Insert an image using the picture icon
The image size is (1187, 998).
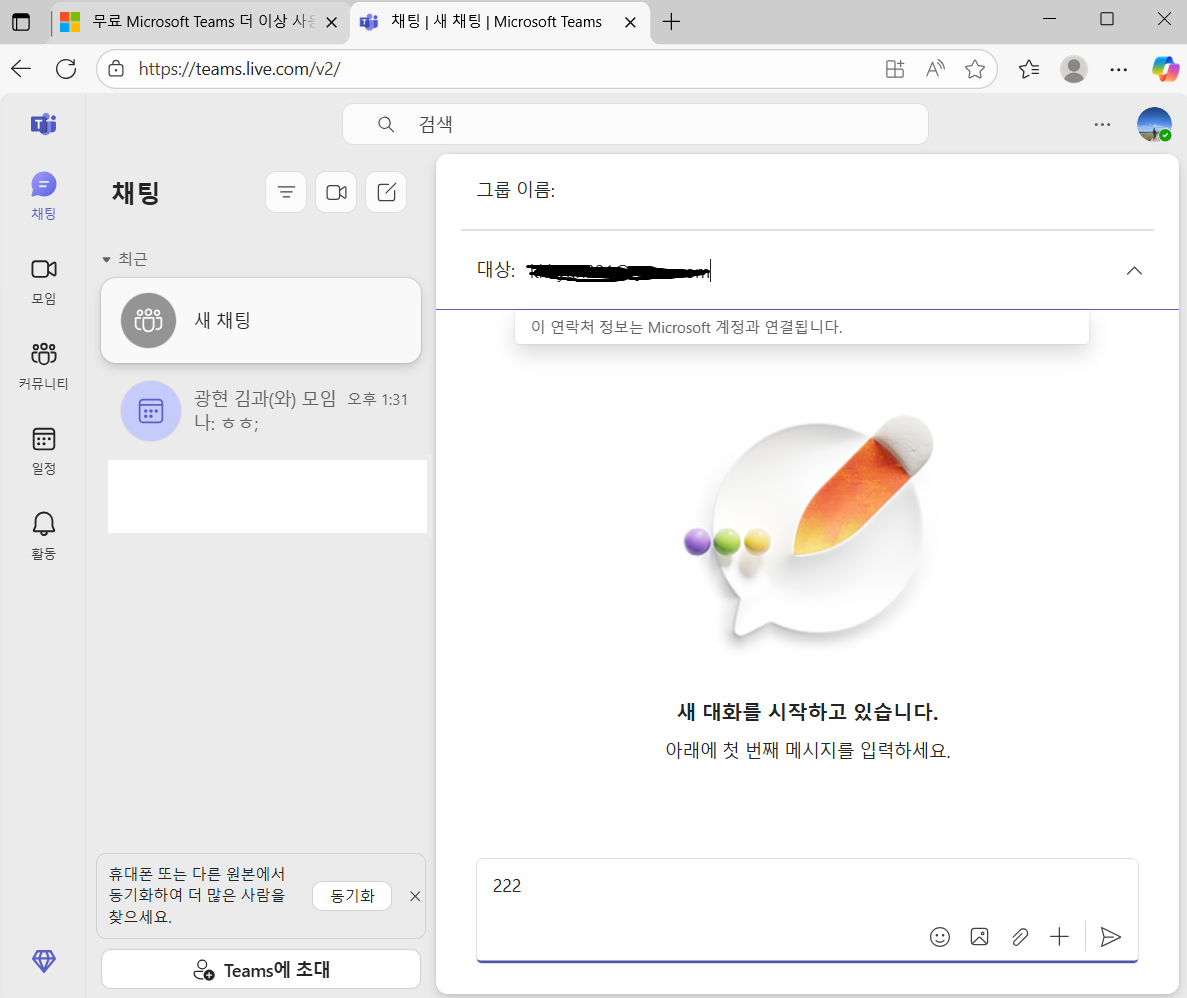click(x=979, y=937)
